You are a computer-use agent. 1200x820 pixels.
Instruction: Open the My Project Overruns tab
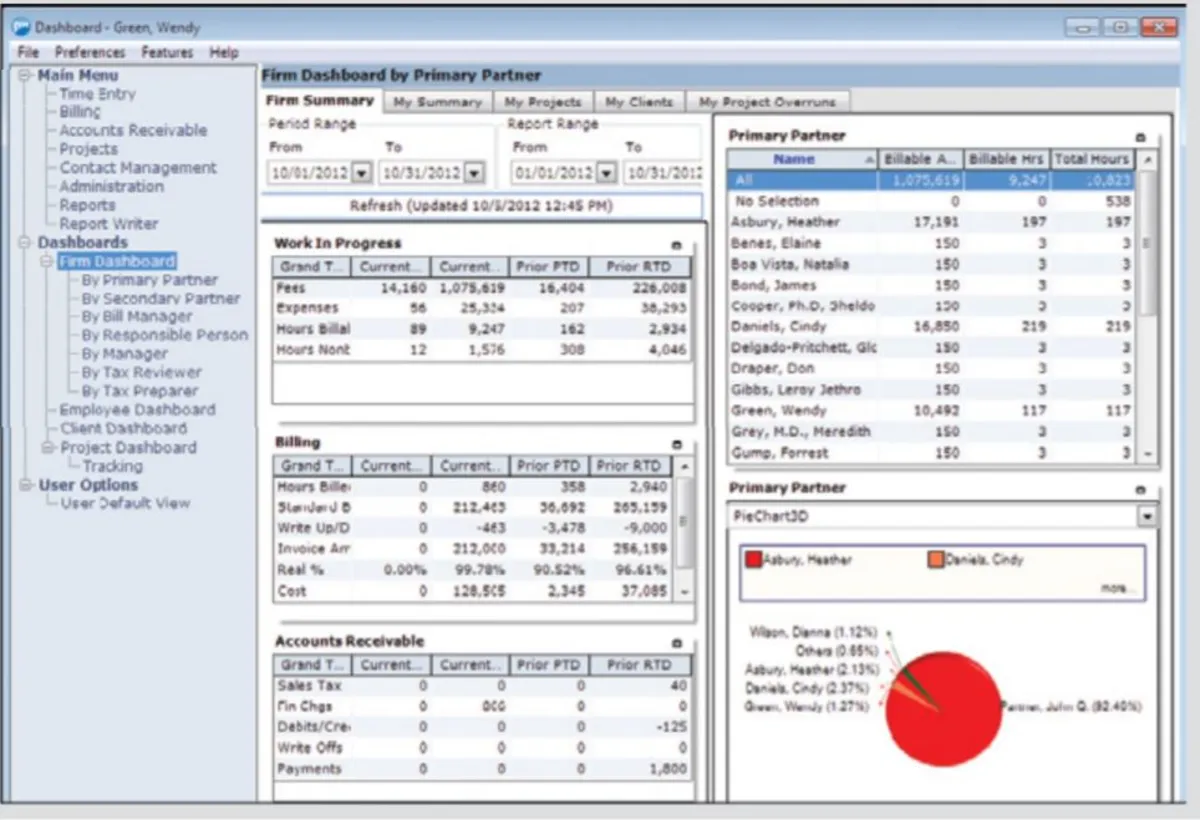[x=769, y=101]
